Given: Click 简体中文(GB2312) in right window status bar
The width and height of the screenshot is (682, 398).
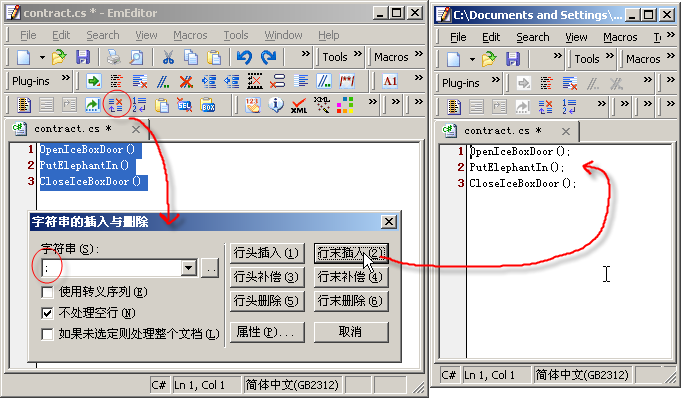Looking at the screenshot, I should (582, 375).
